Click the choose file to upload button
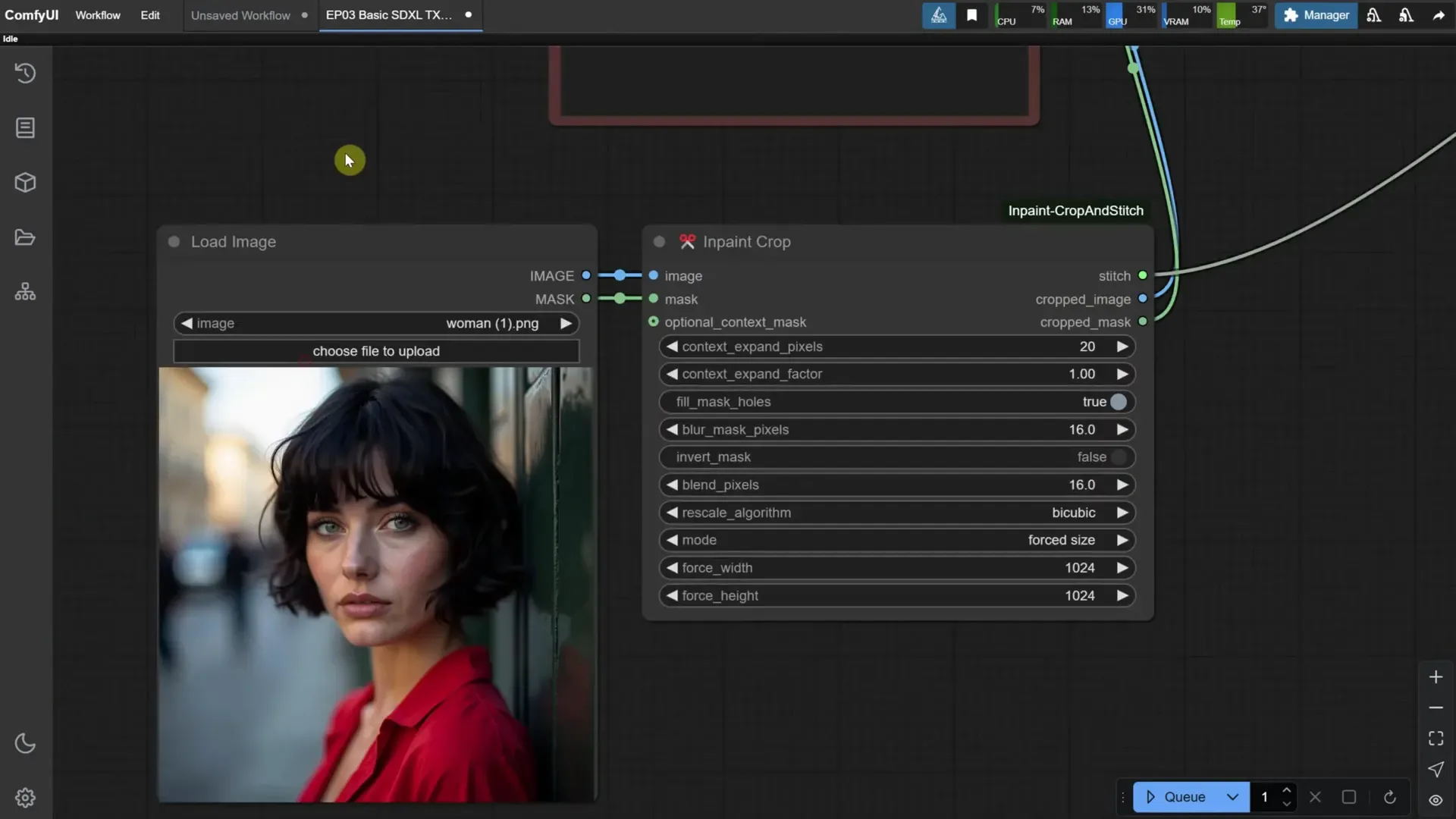This screenshot has width=1456, height=819. click(x=376, y=350)
